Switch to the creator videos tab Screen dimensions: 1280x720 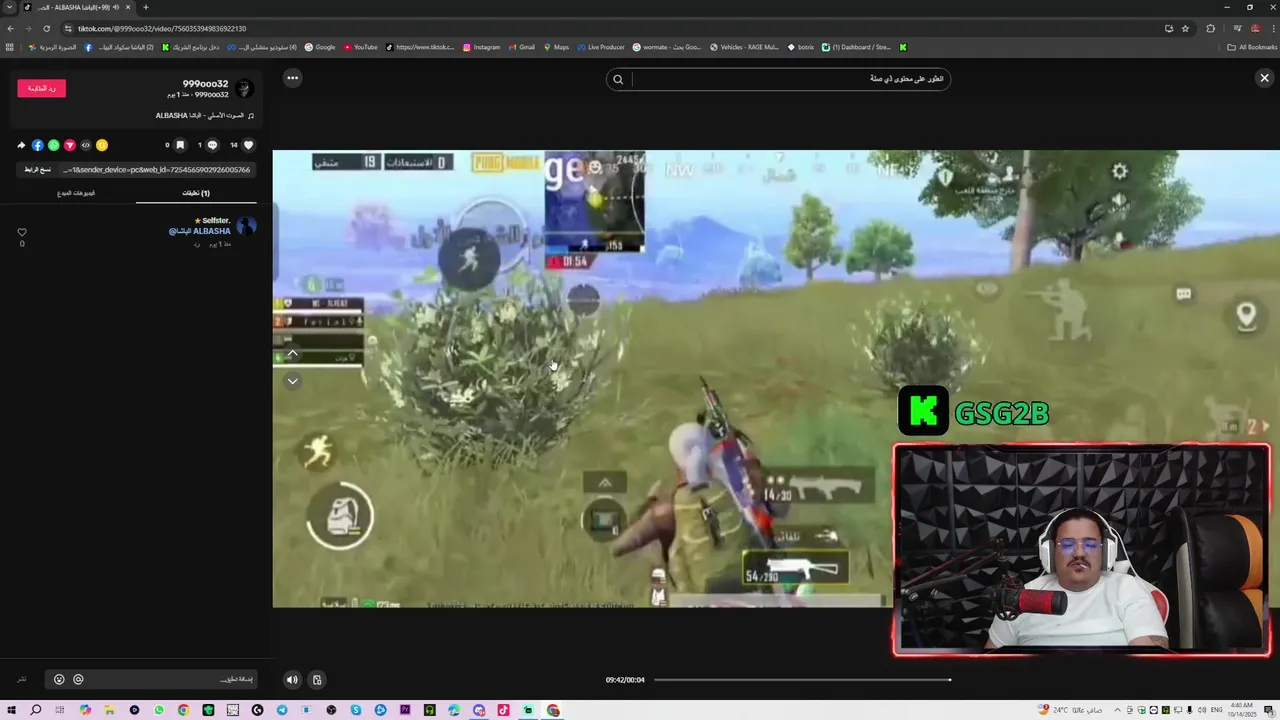point(76,193)
